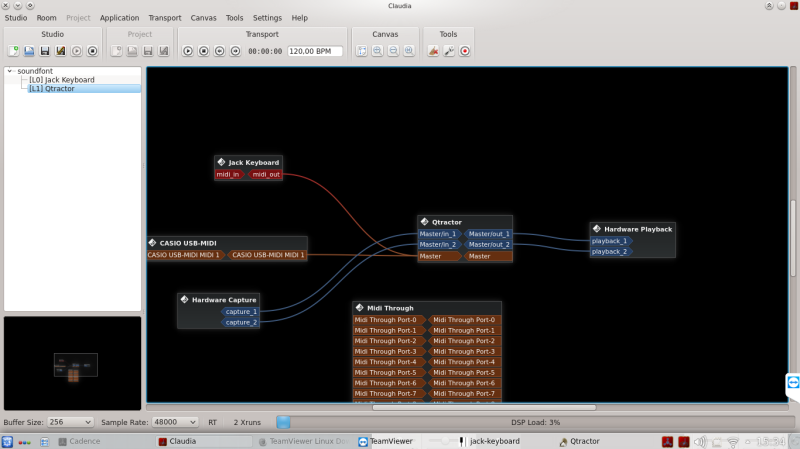The width and height of the screenshot is (800, 449).
Task: Open the Buffer Size dropdown
Action: pyautogui.click(x=72, y=423)
